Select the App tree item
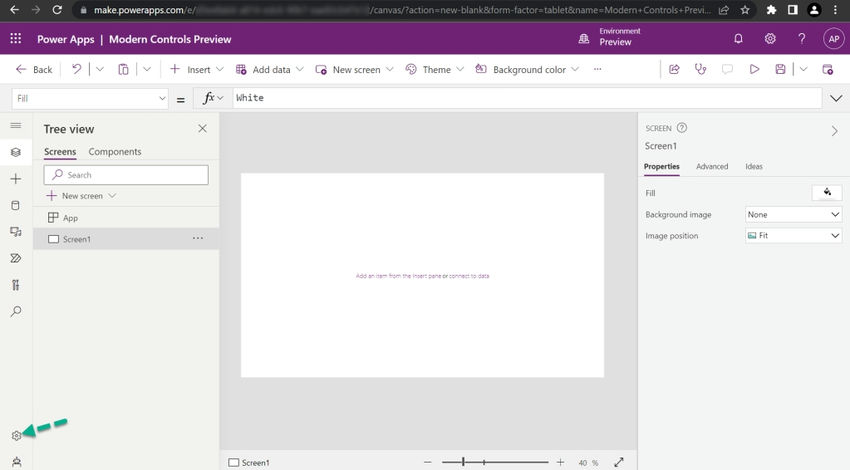Image resolution: width=850 pixels, height=470 pixels. 126,217
